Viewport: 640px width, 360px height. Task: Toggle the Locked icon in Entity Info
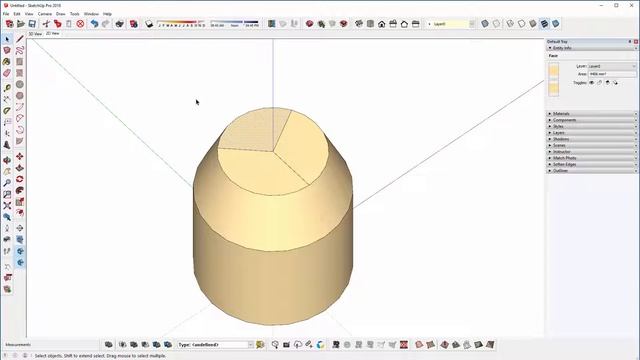(599, 83)
